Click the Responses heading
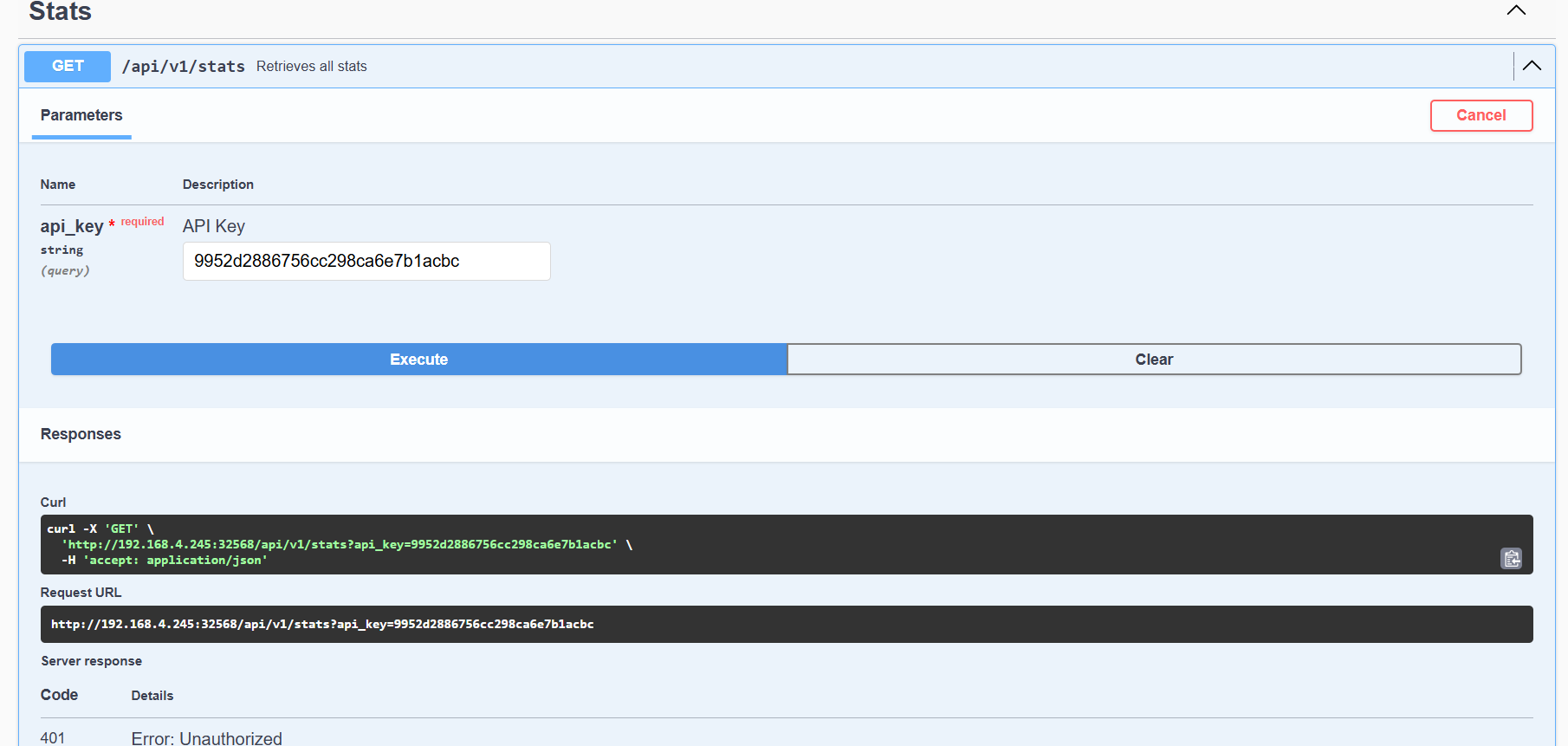The height and width of the screenshot is (746, 1568). click(81, 434)
